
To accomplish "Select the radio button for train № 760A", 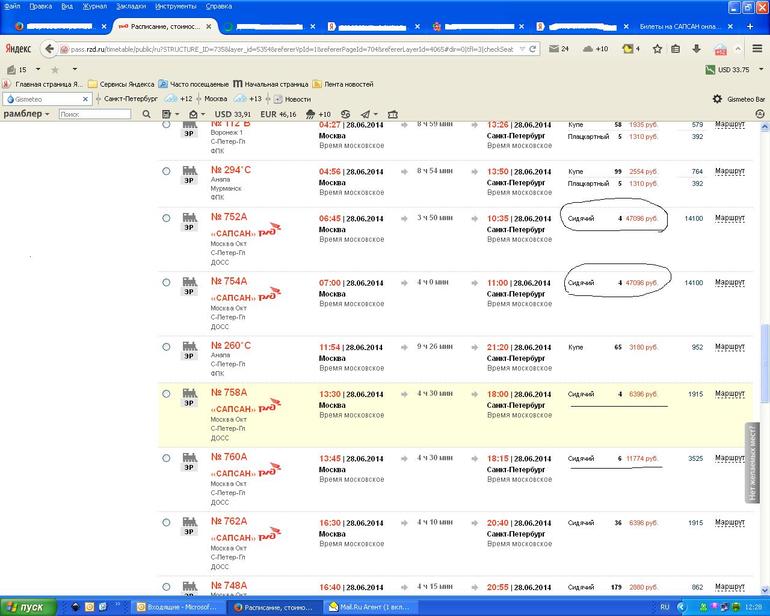I will 166,458.
